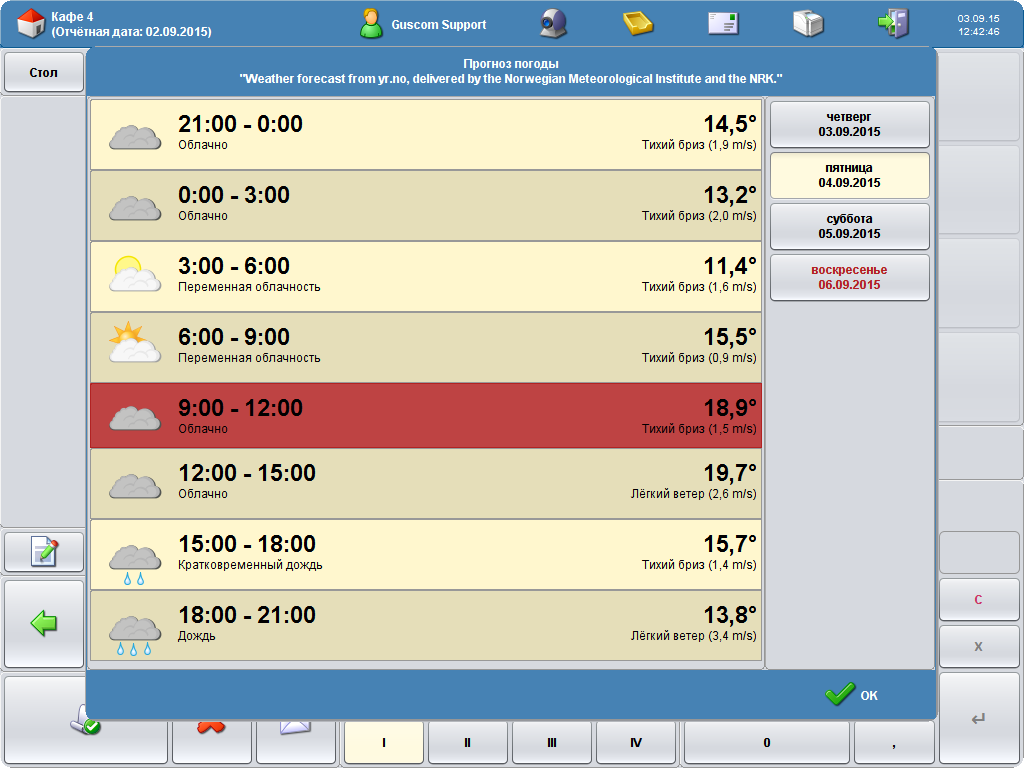Screen dimensions: 1024x768
Task: Click the green back arrow button
Action: (x=44, y=624)
